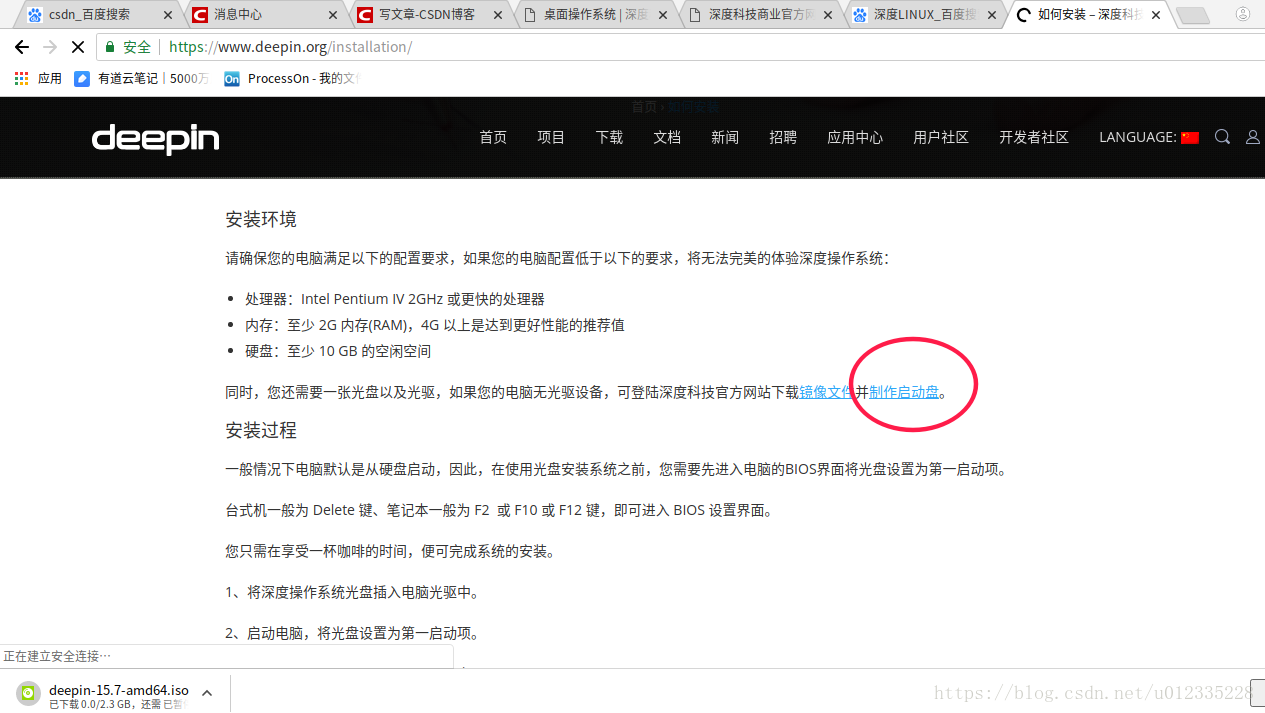The width and height of the screenshot is (1265, 713).
Task: Close the 消息中心 tab
Action: point(333,15)
